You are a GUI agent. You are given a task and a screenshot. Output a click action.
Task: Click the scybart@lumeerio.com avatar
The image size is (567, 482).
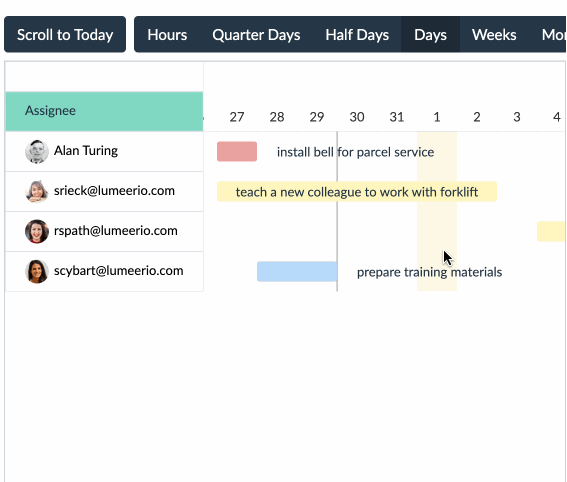click(x=37, y=271)
